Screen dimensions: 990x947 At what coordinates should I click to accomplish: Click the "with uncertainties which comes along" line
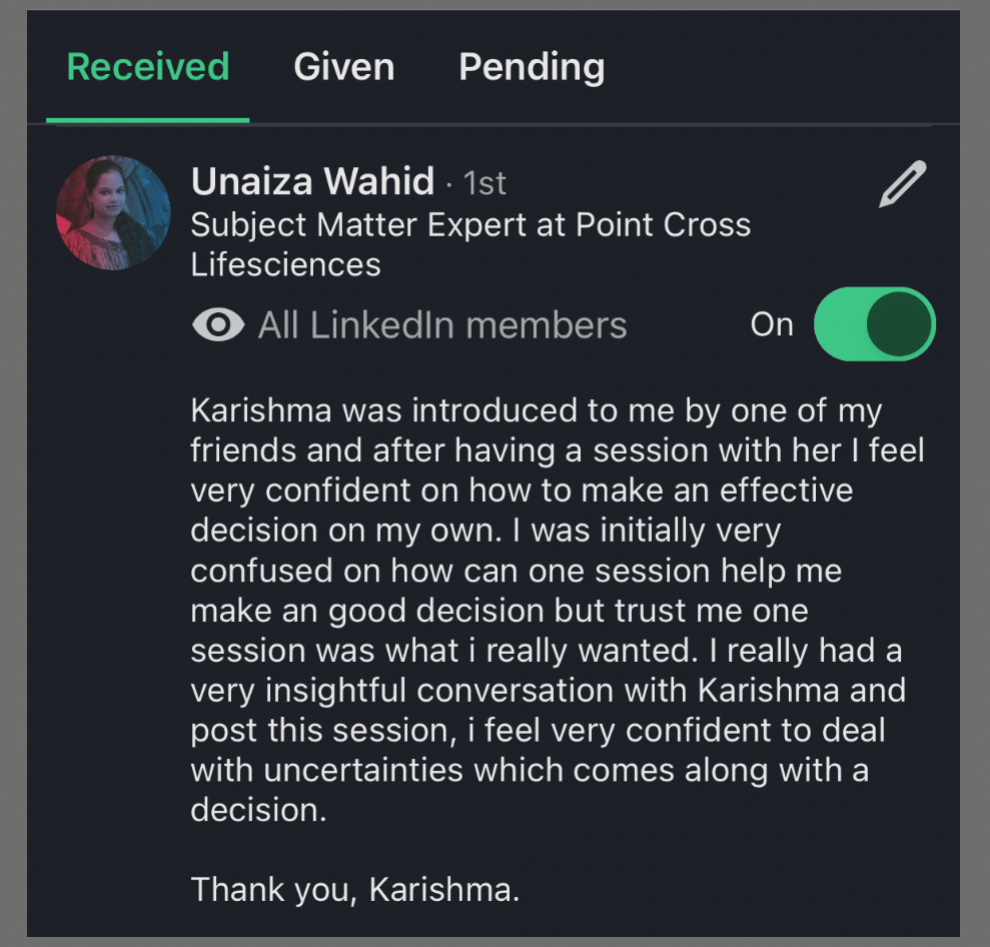tap(529, 770)
